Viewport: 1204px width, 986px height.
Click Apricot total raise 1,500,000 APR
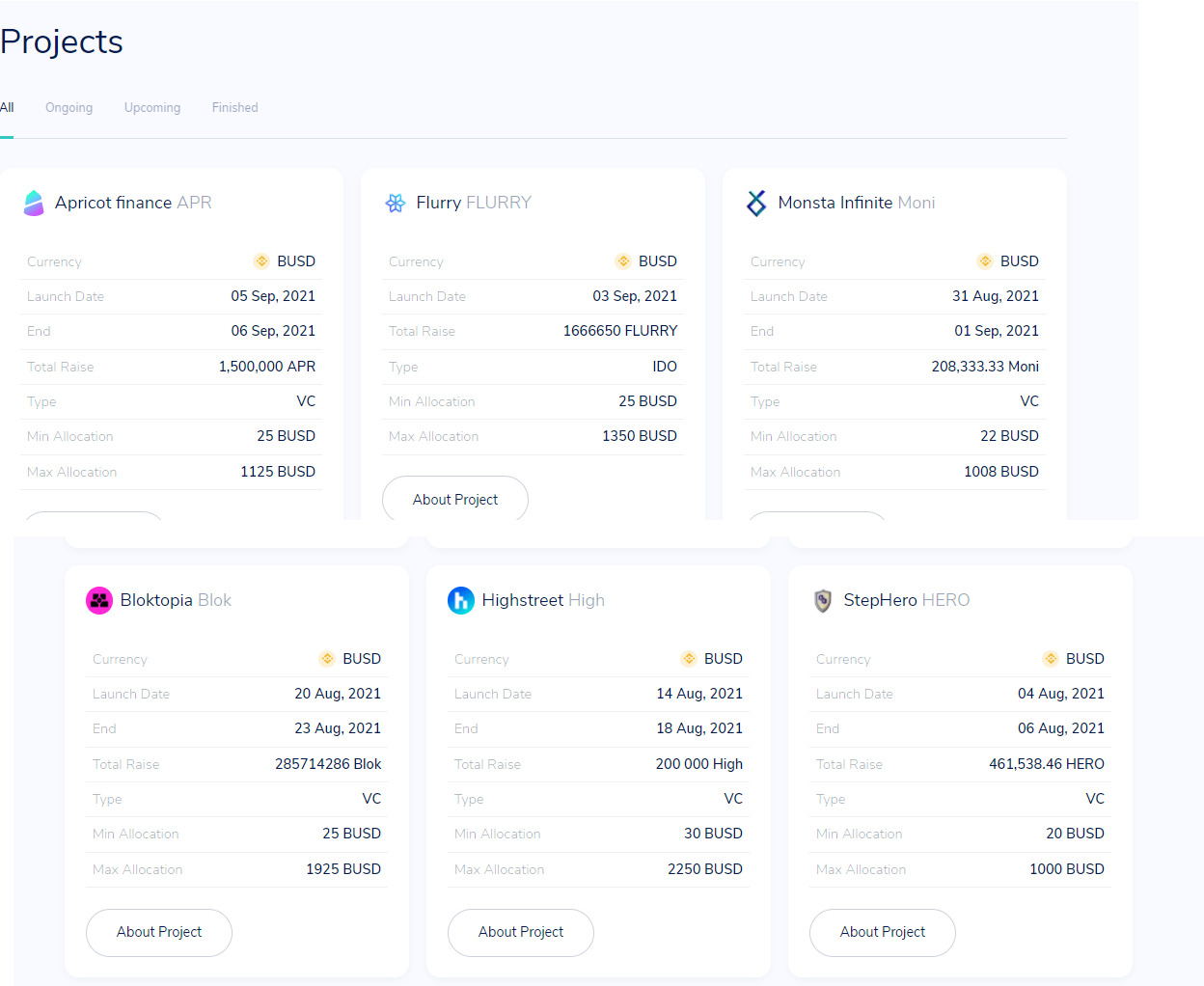(x=267, y=367)
